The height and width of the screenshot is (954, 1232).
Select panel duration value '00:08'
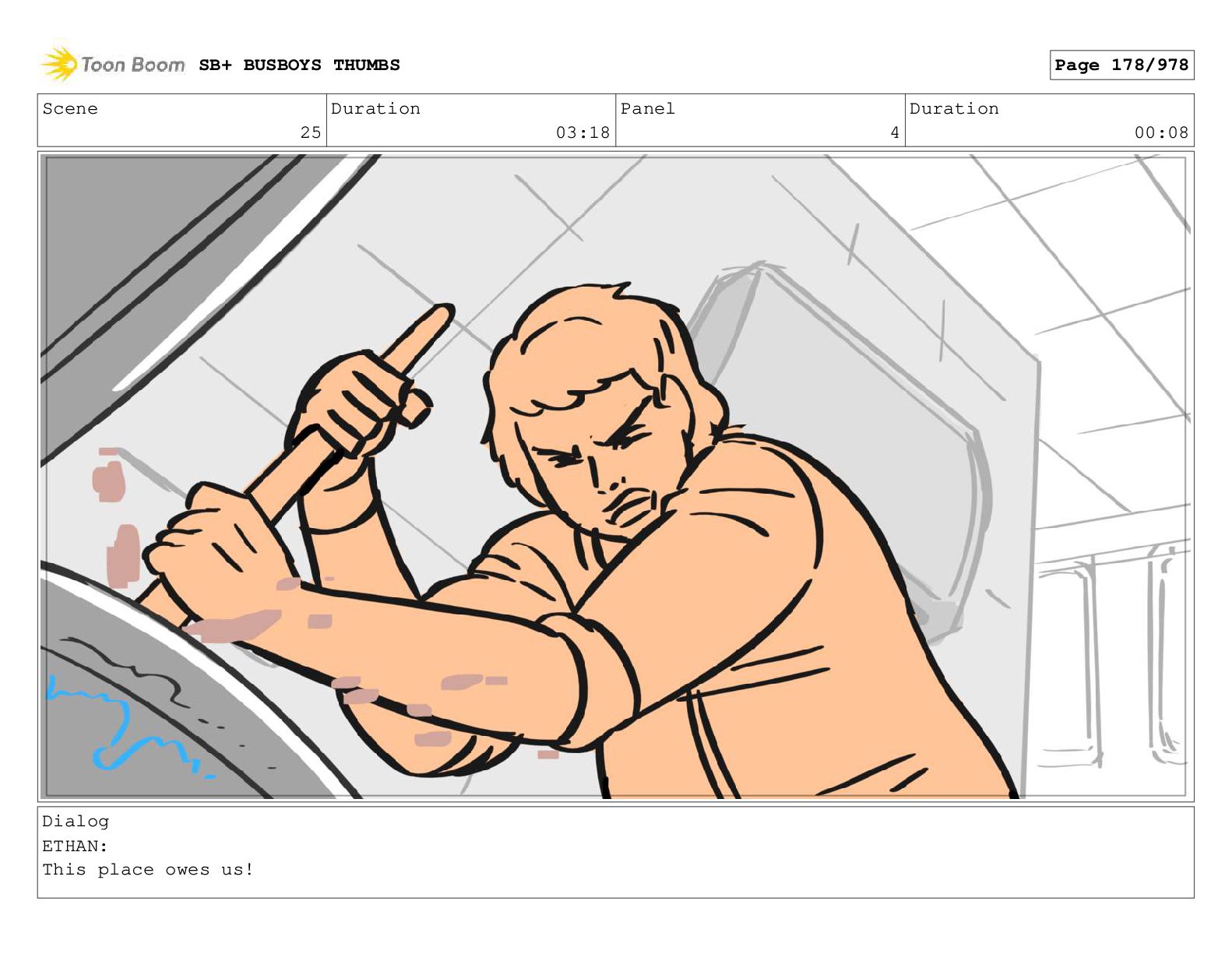pos(1161,133)
